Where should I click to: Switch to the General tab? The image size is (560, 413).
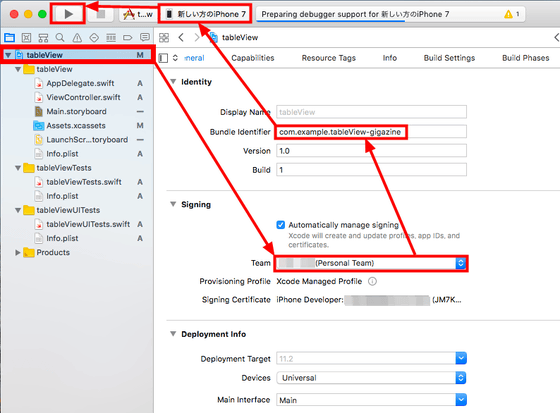pos(194,58)
